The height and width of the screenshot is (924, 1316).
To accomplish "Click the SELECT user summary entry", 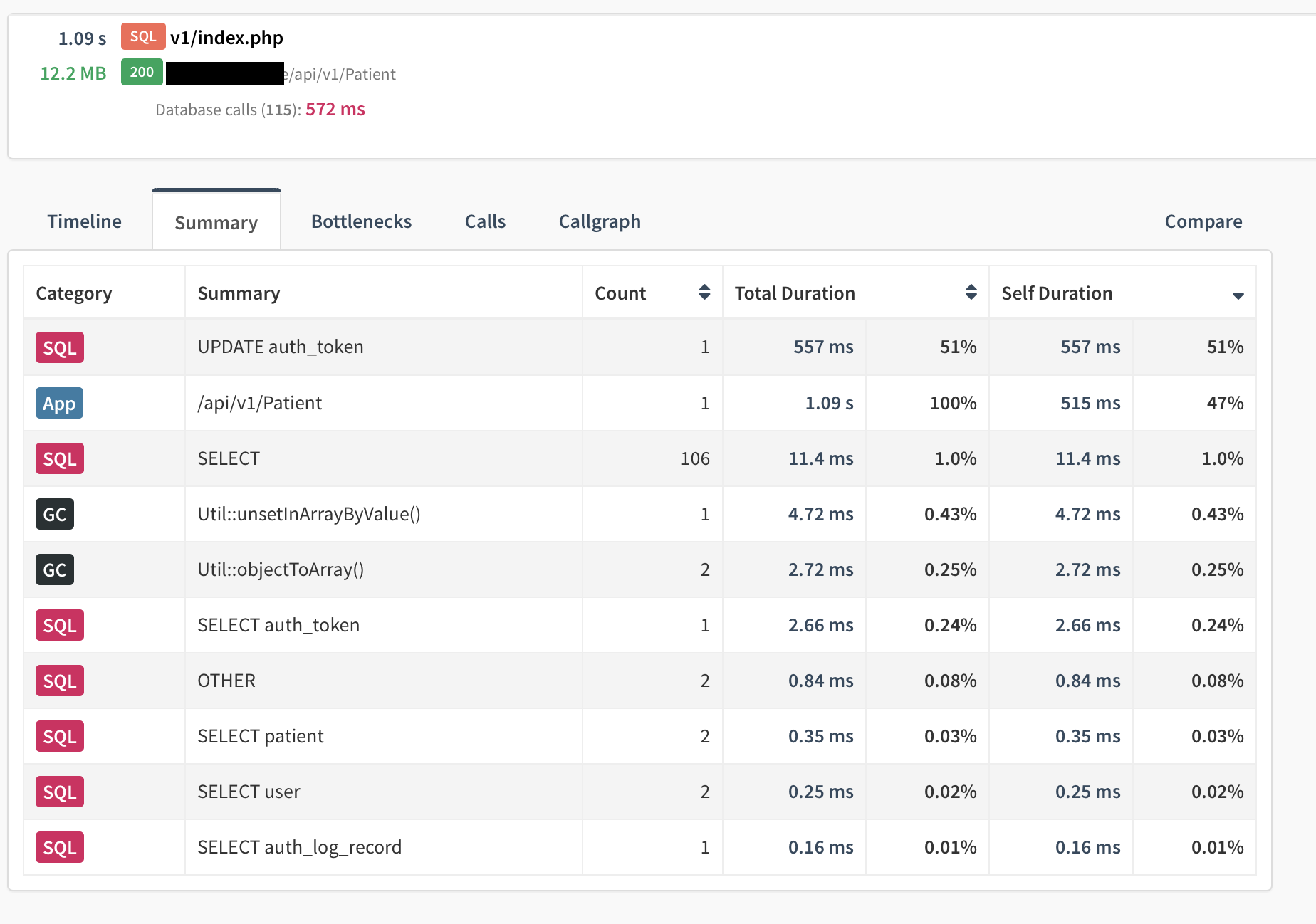I will 249,792.
